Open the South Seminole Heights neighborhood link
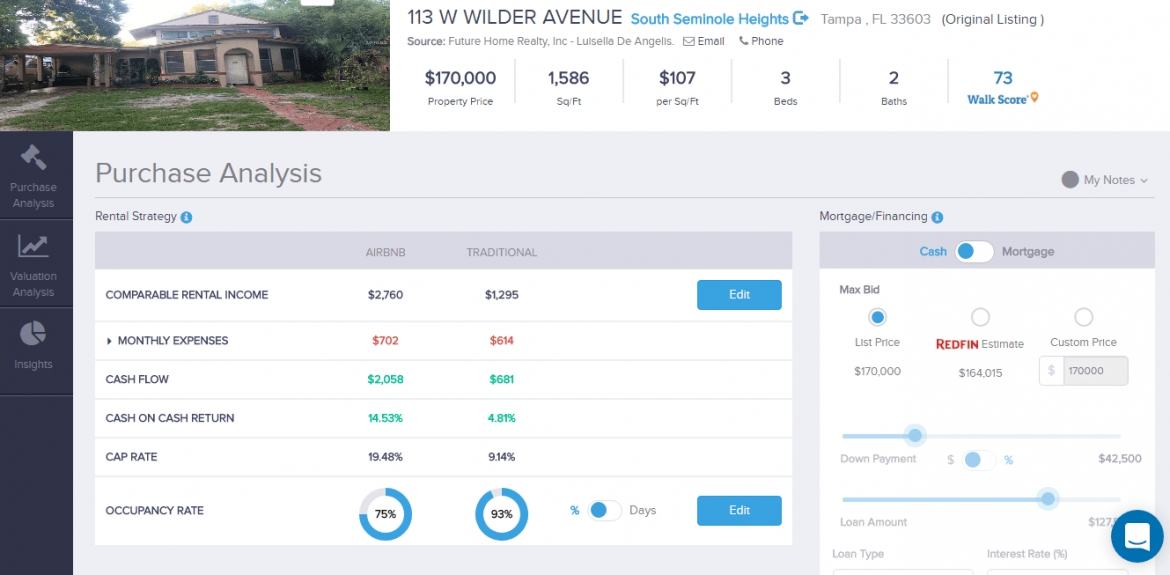Image resolution: width=1170 pixels, height=575 pixels. click(x=710, y=19)
